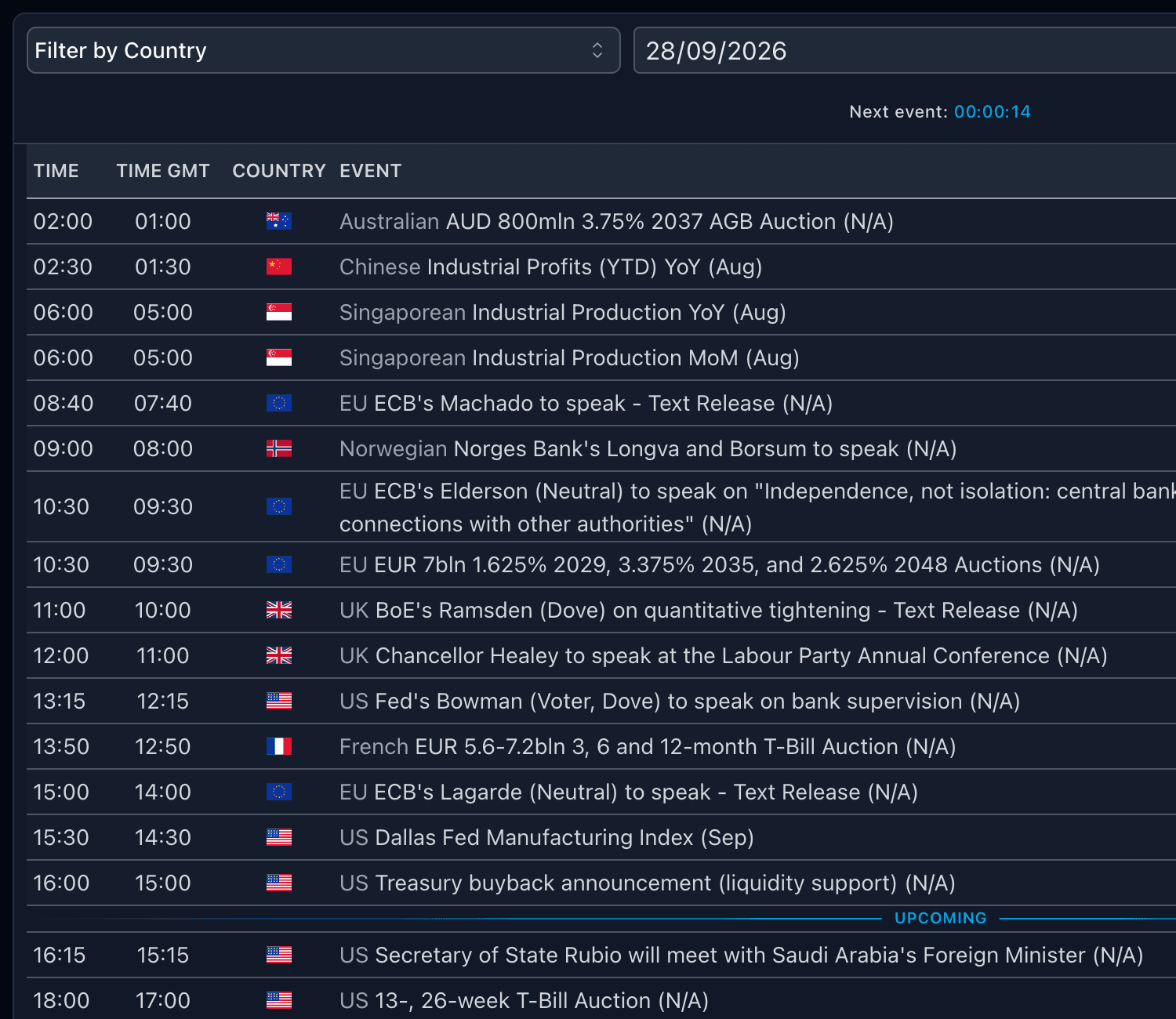Viewport: 1176px width, 1019px height.
Task: Click the Next event countdown 00:00:14
Action: point(993,112)
